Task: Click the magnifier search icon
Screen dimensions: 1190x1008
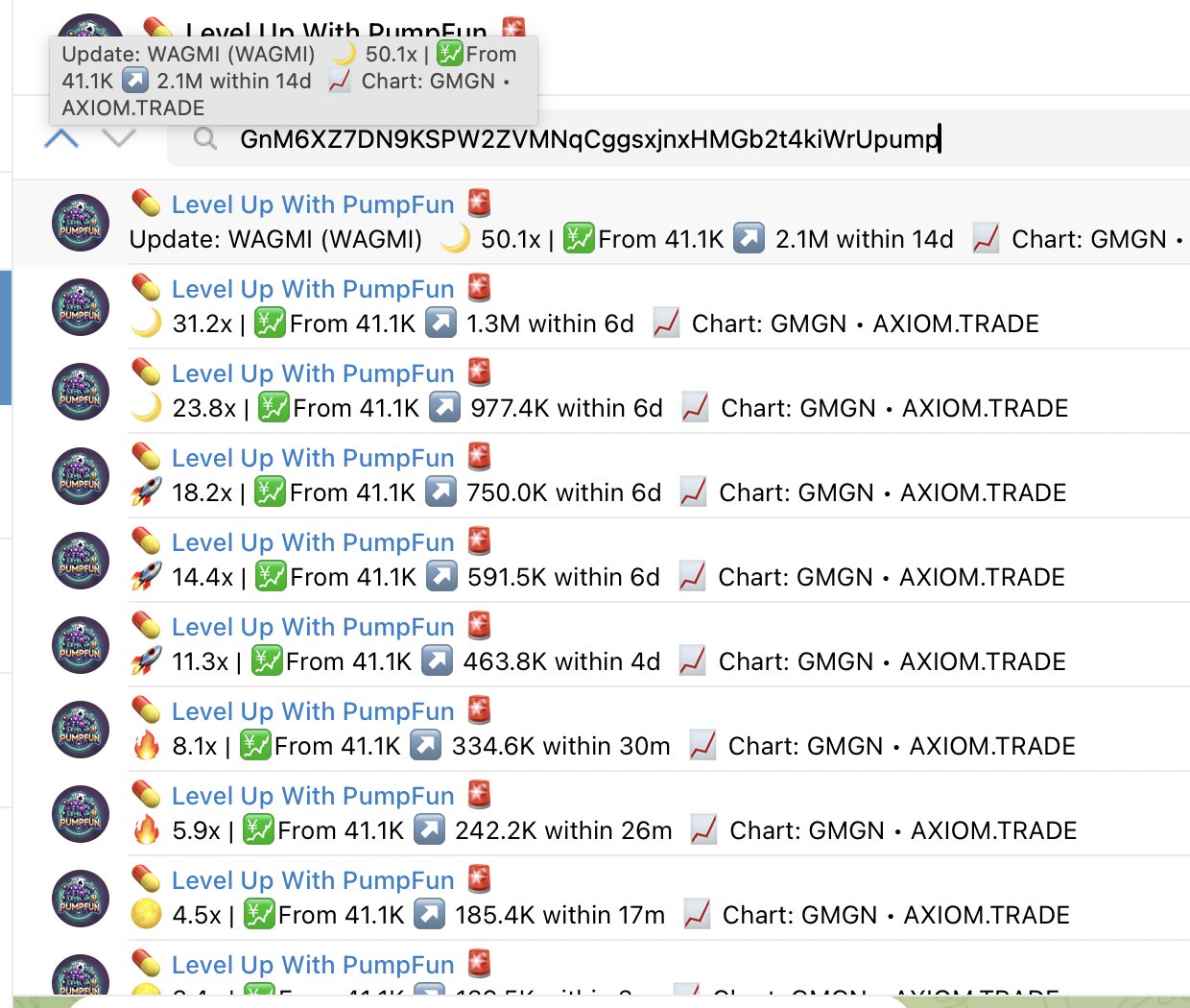Action: click(204, 139)
